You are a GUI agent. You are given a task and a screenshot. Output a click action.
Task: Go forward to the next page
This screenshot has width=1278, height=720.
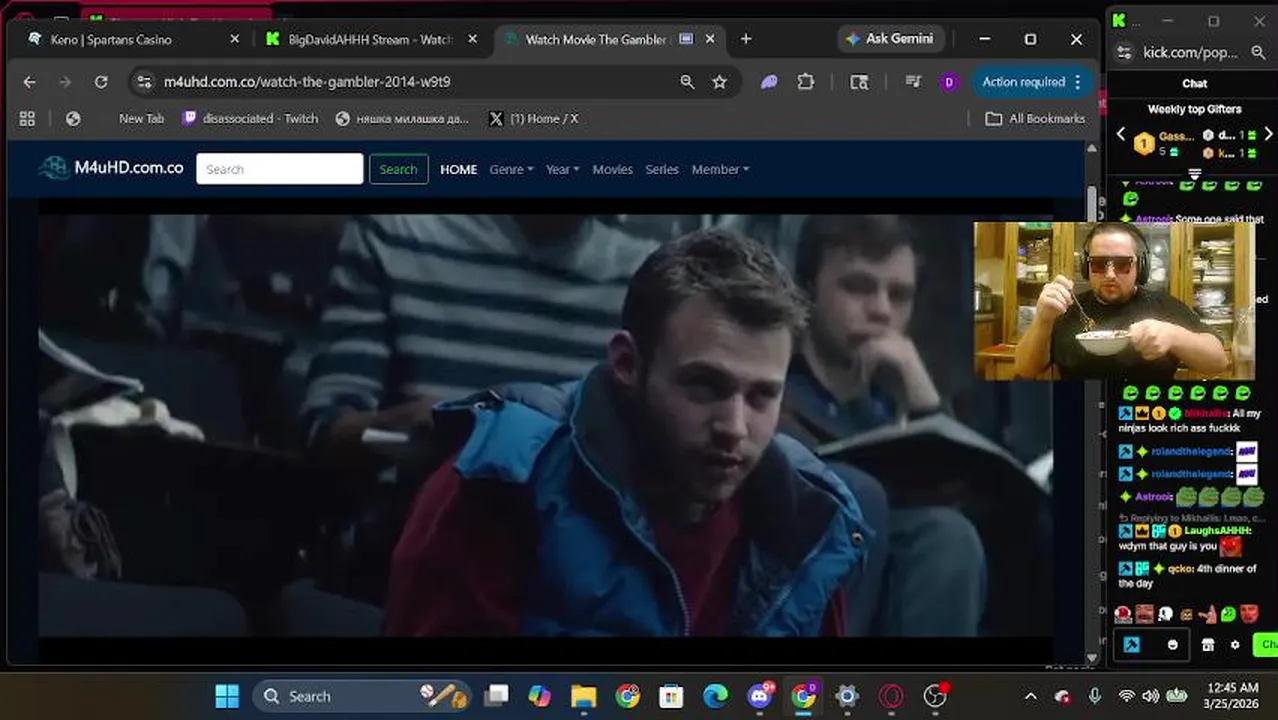(x=65, y=82)
